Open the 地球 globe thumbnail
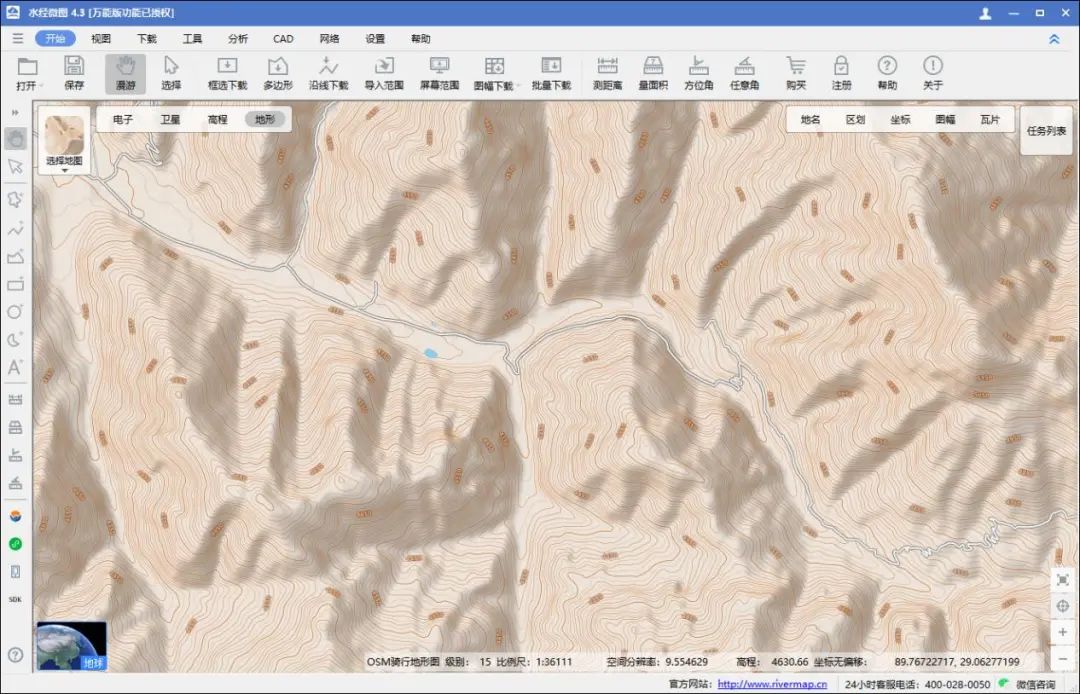The height and width of the screenshot is (694, 1080). [72, 646]
